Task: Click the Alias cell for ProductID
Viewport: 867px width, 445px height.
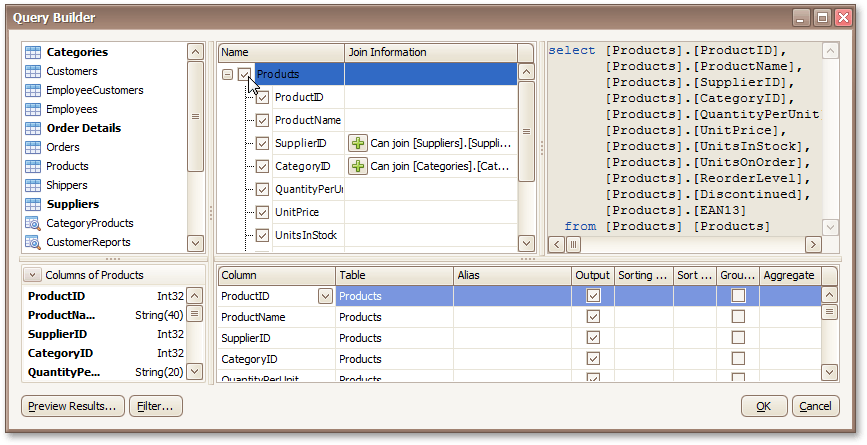Action: click(512, 296)
